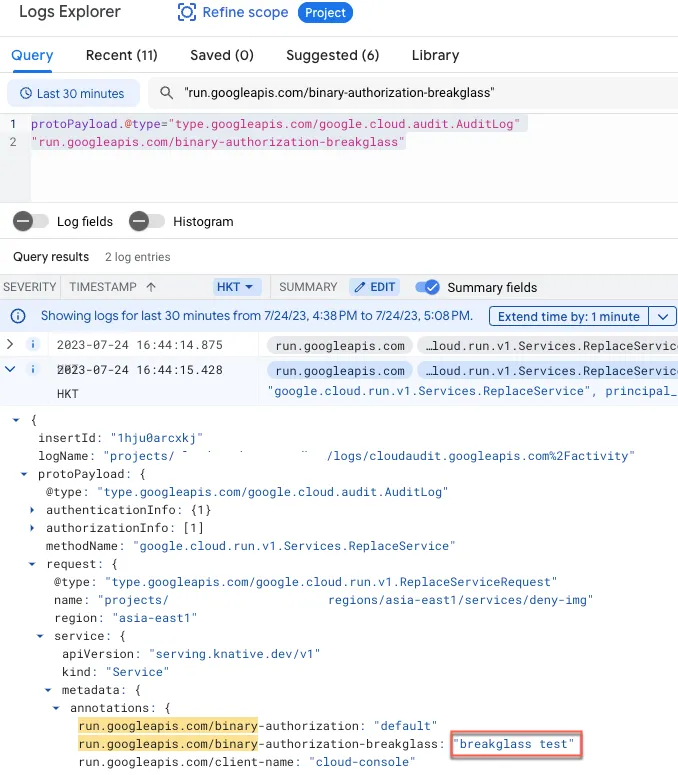This screenshot has height=775, width=678.
Task: Click the client-name value "cloud-console"
Action: click(362, 762)
